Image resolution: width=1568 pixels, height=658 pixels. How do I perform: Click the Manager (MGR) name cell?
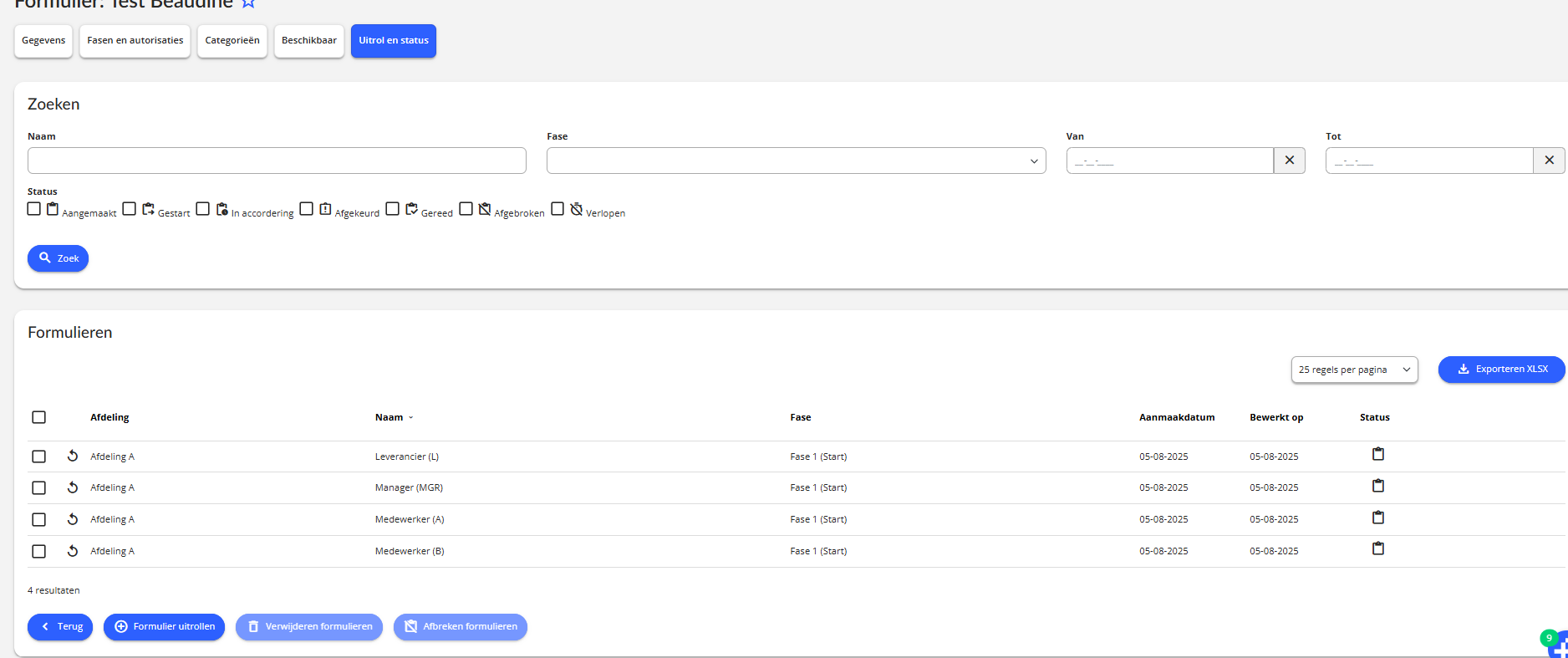tap(410, 487)
